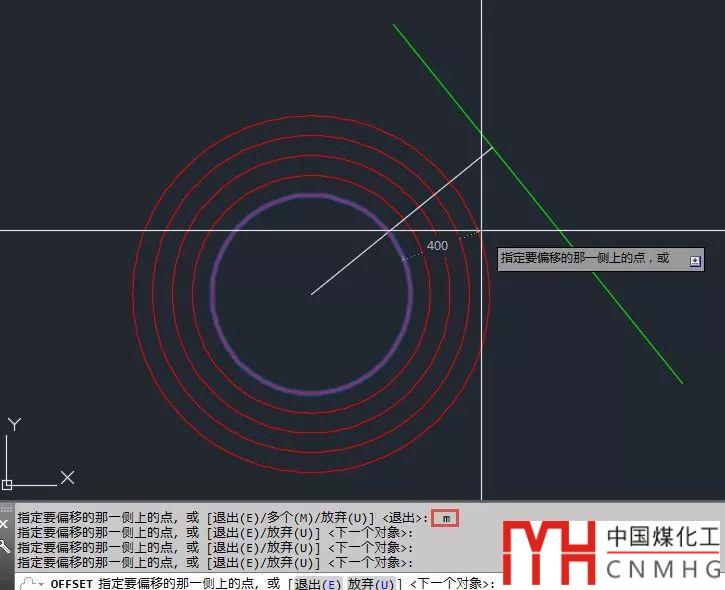Click the CNMHG logo watermark
The height and width of the screenshot is (590, 725).
click(612, 550)
